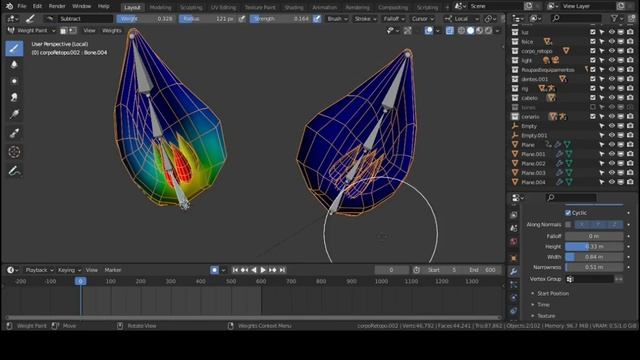Open the Edit menu
Image resolution: width=640 pixels, height=360 pixels.
tap(37, 6)
